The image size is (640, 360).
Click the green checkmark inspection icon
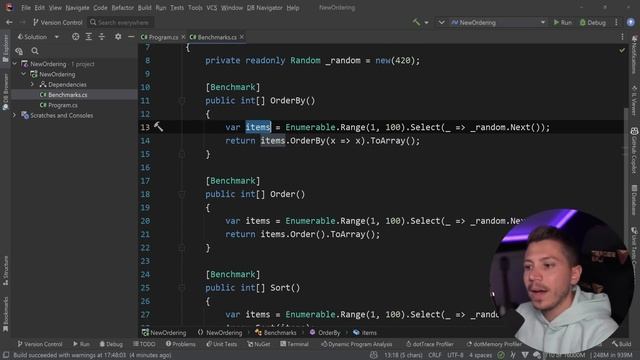pos(622,50)
